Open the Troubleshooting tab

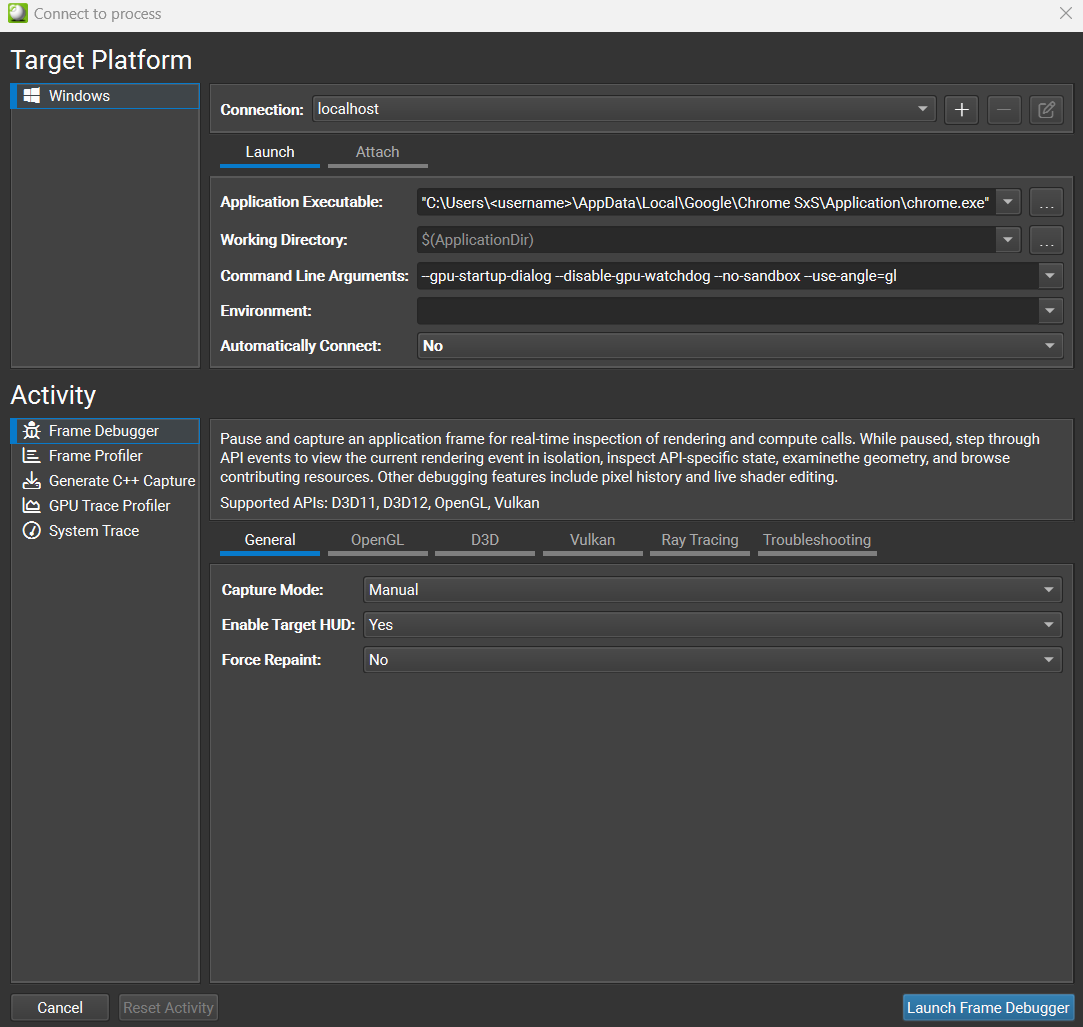(x=817, y=541)
